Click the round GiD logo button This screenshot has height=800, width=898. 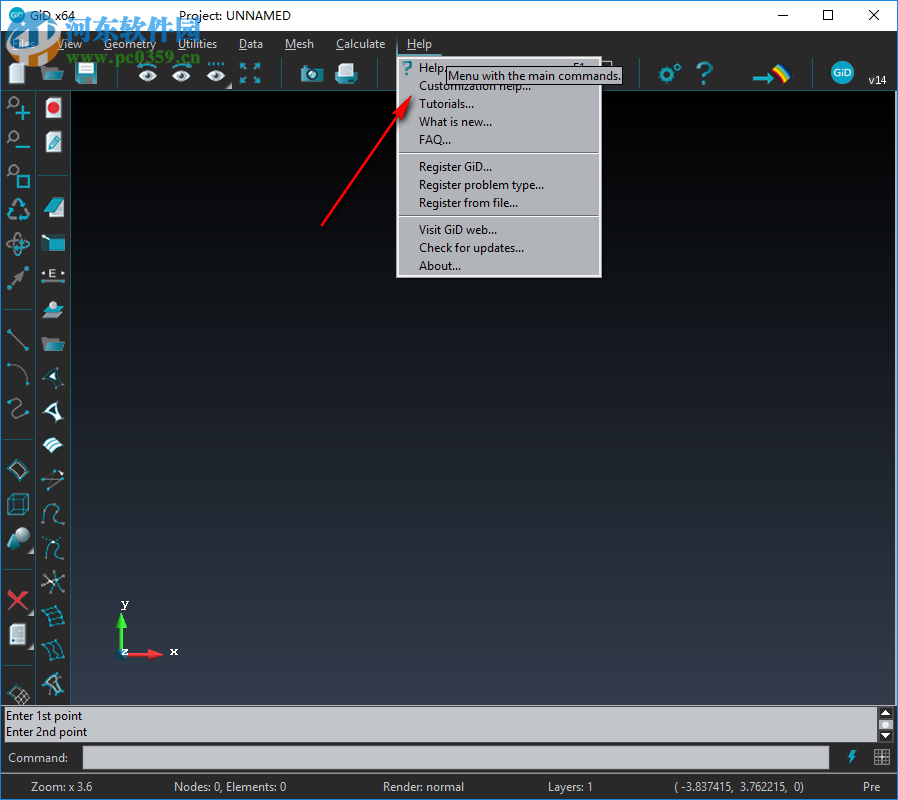[x=842, y=73]
